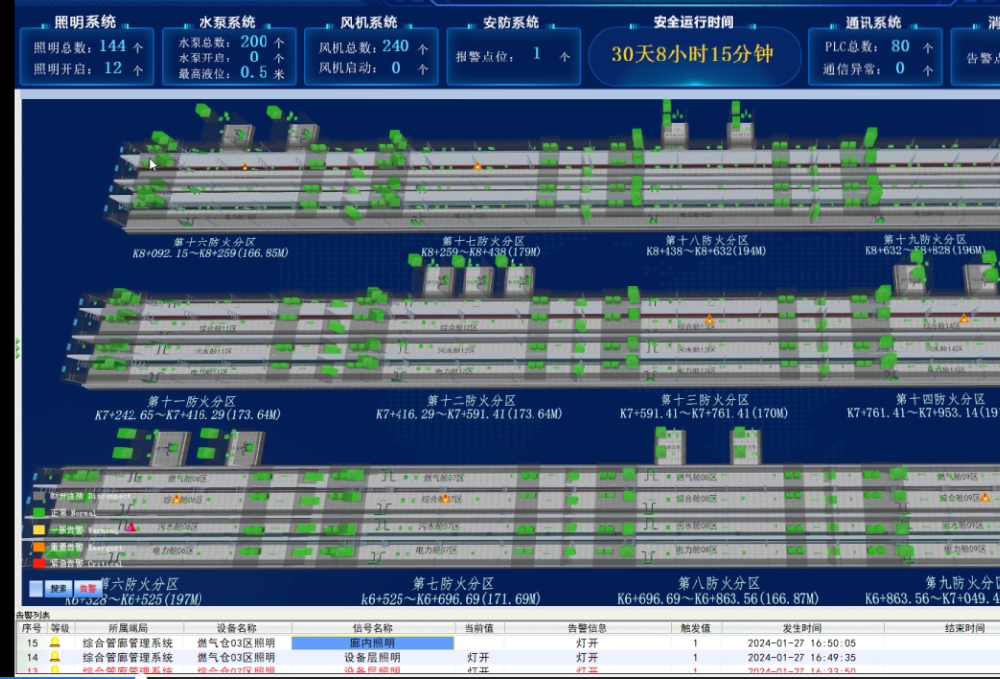The width and height of the screenshot is (1000, 679).
Task: Select the 第十三防火分区 zone label
Action: [x=705, y=400]
